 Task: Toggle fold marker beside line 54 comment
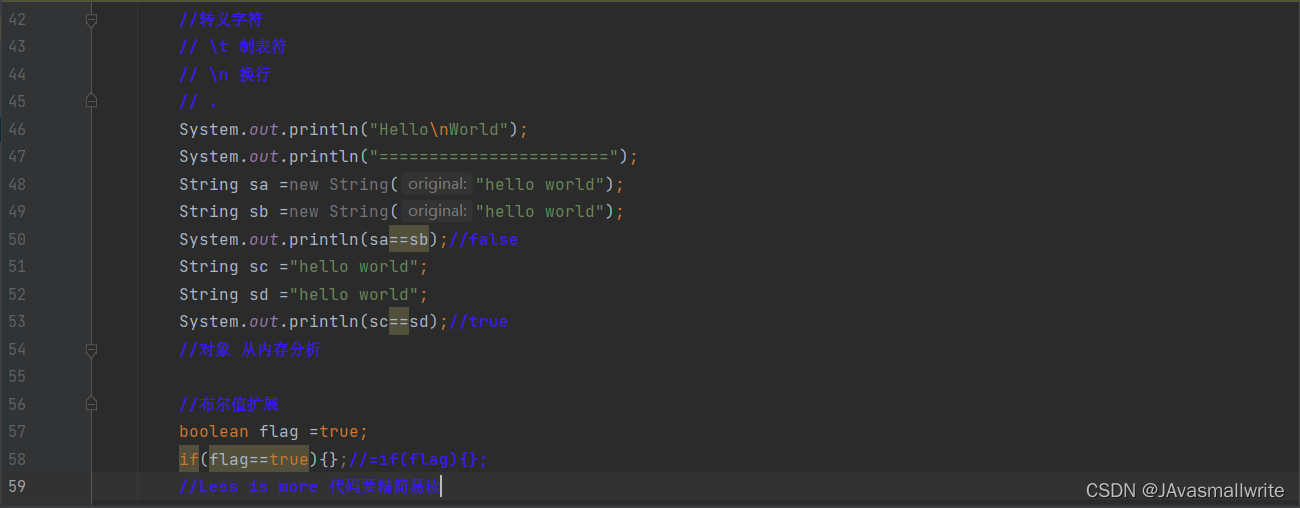point(92,349)
